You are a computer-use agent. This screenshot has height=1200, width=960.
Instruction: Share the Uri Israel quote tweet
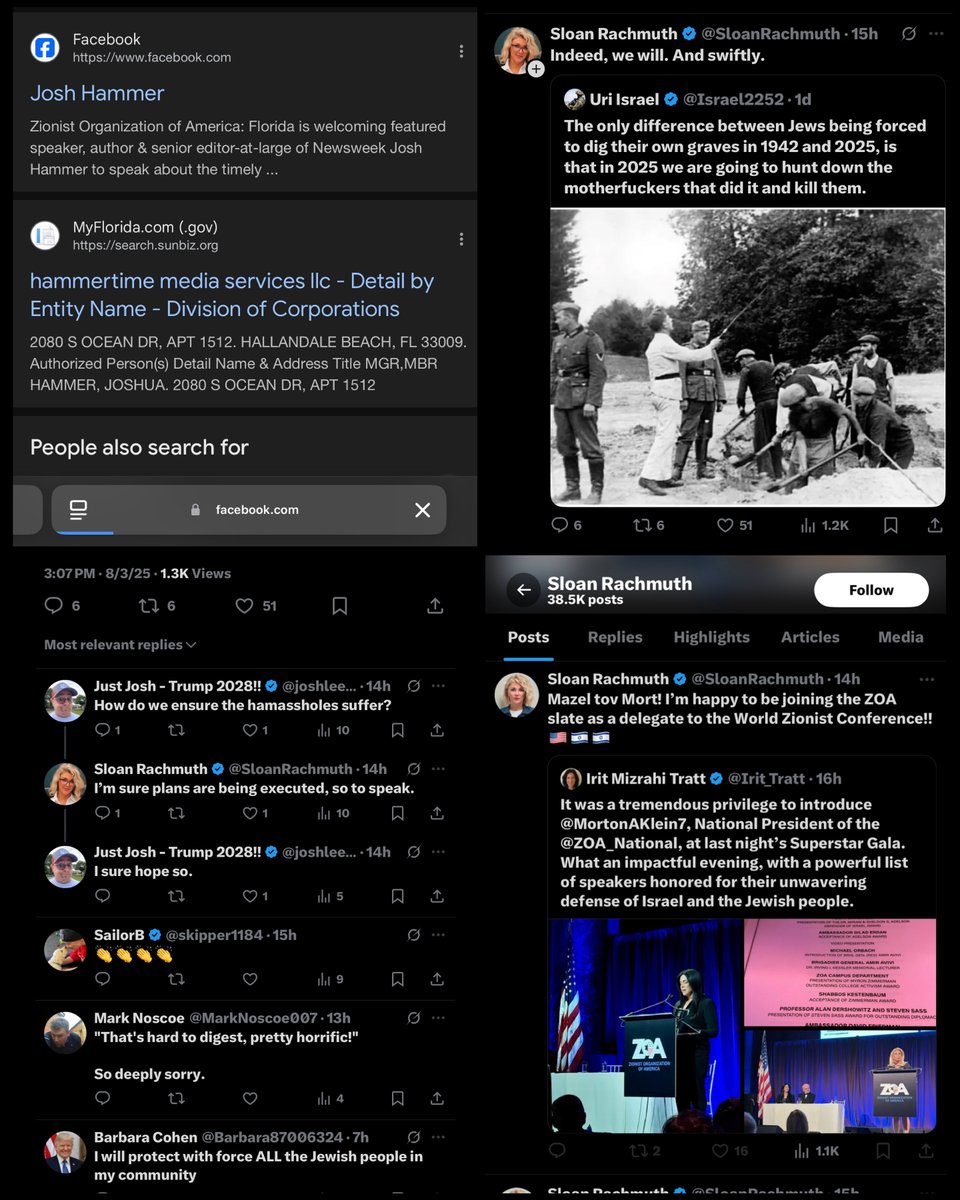(x=935, y=525)
